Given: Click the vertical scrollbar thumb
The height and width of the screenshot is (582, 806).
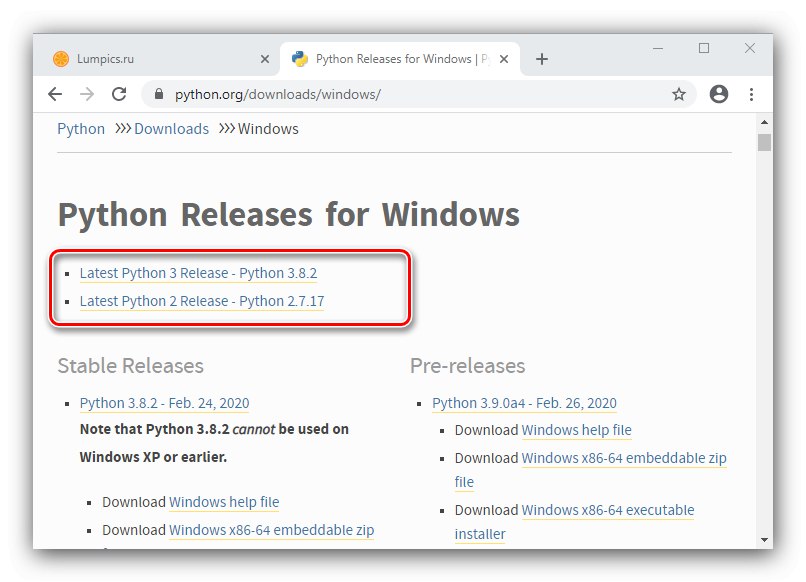Looking at the screenshot, I should pyautogui.click(x=764, y=142).
